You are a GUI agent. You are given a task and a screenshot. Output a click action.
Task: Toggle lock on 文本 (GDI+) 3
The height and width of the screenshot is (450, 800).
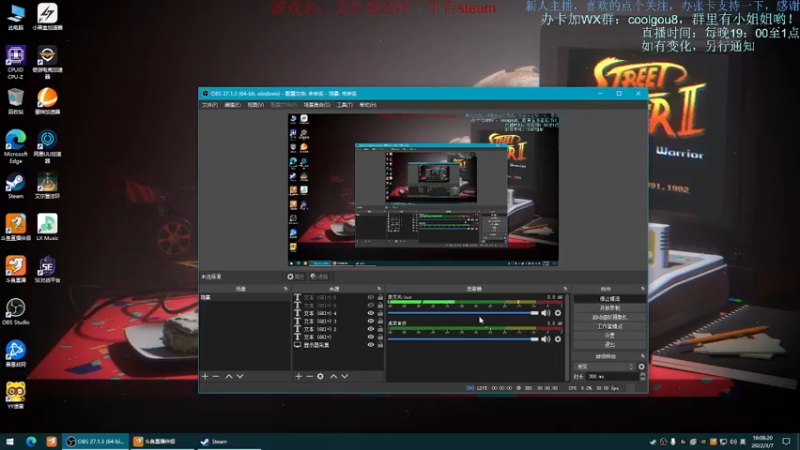(380, 321)
